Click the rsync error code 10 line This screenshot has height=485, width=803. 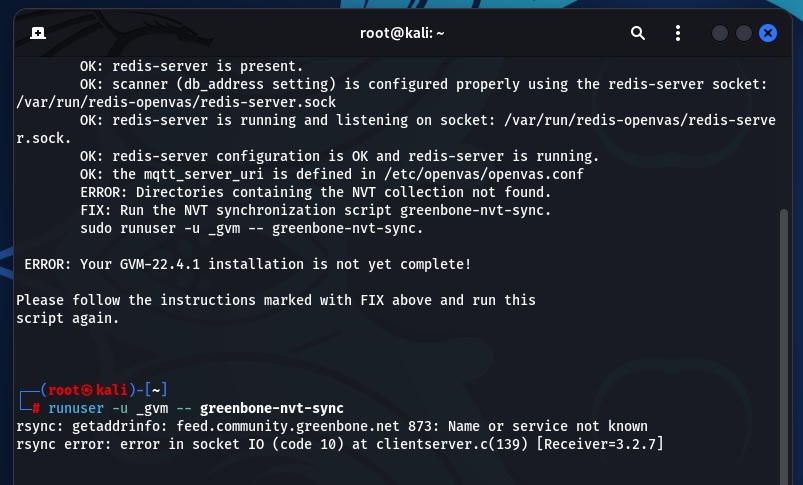tap(340, 444)
